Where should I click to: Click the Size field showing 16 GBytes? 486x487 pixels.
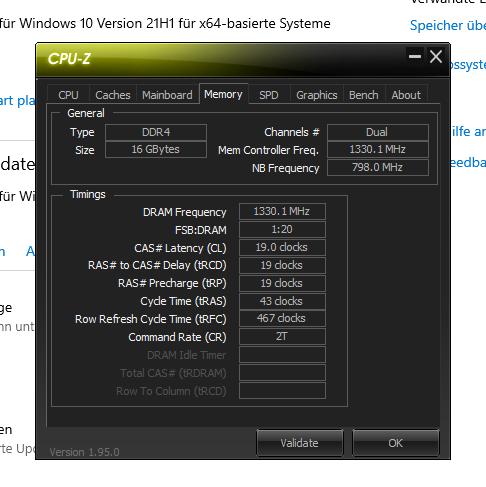[x=156, y=149]
